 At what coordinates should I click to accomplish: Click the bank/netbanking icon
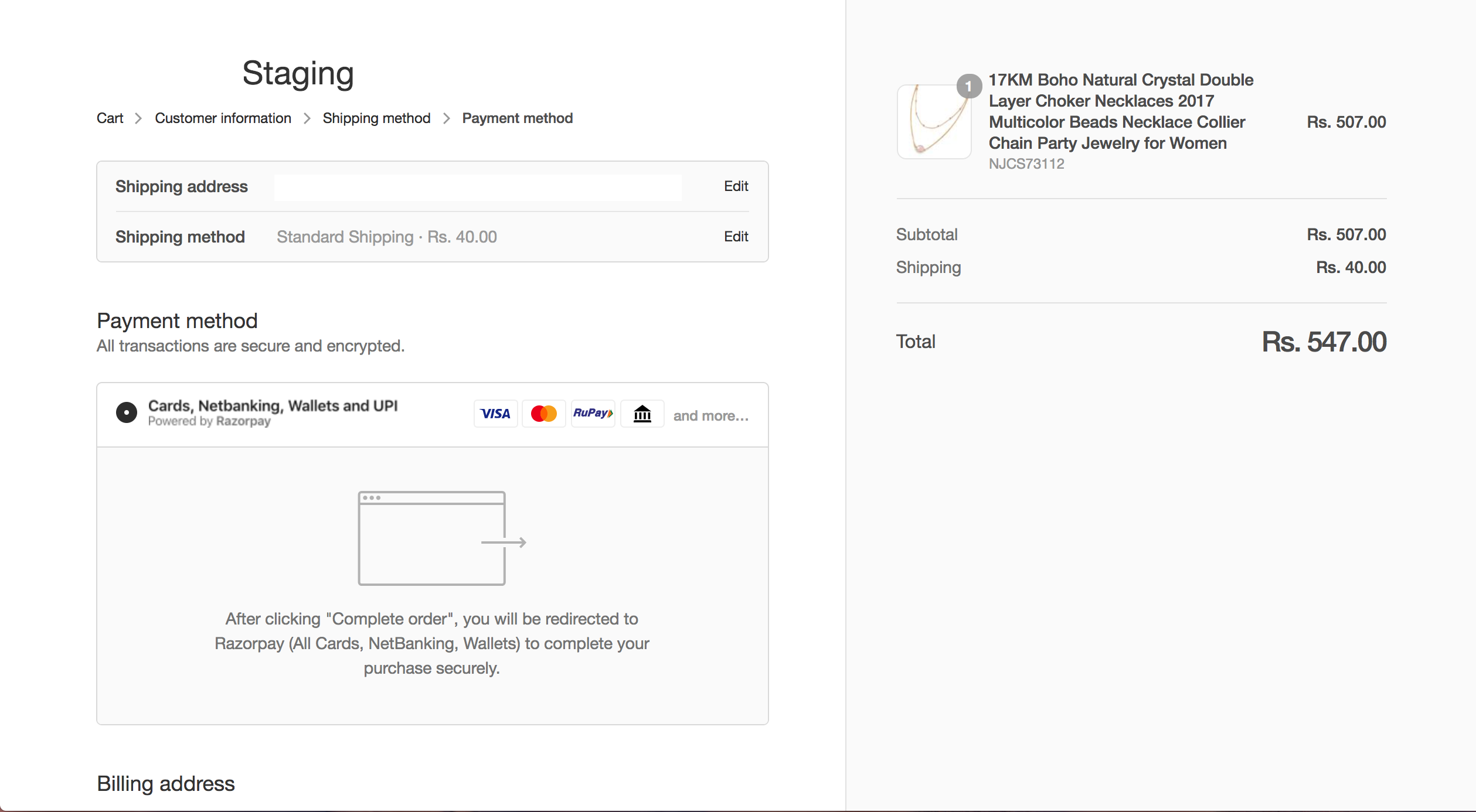point(640,413)
